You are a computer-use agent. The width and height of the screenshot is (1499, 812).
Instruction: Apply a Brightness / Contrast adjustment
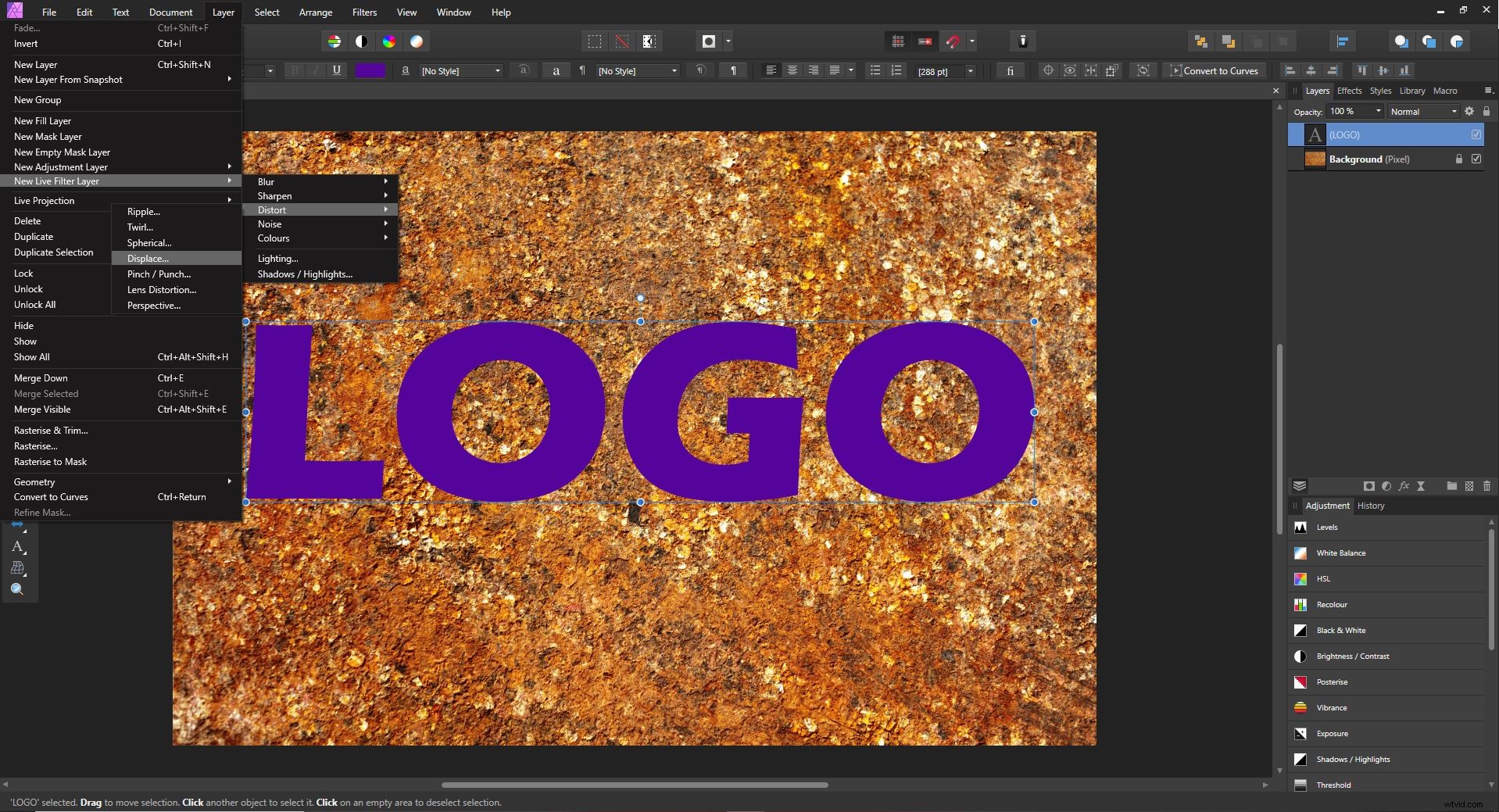(1352, 656)
